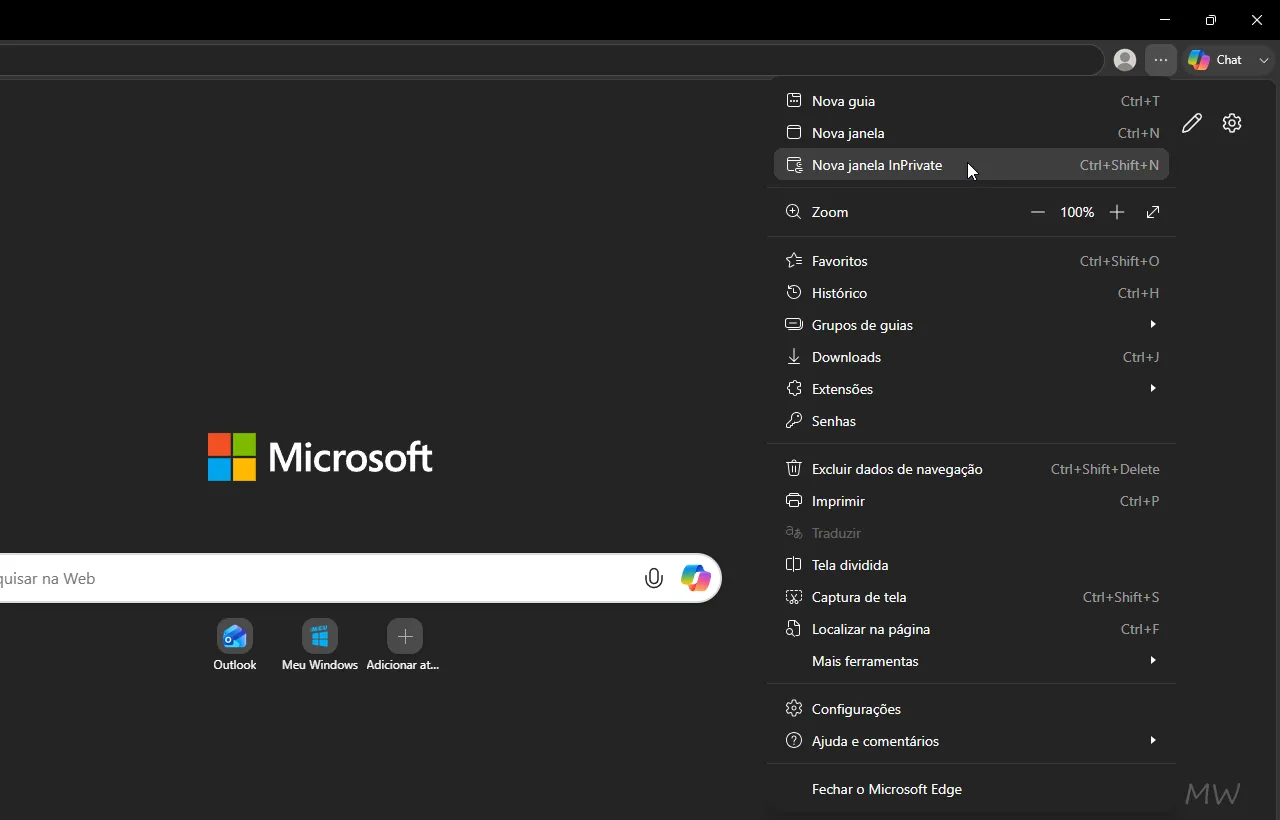This screenshot has height=820, width=1280.
Task: Restore down the Edge window
Action: [x=1211, y=20]
